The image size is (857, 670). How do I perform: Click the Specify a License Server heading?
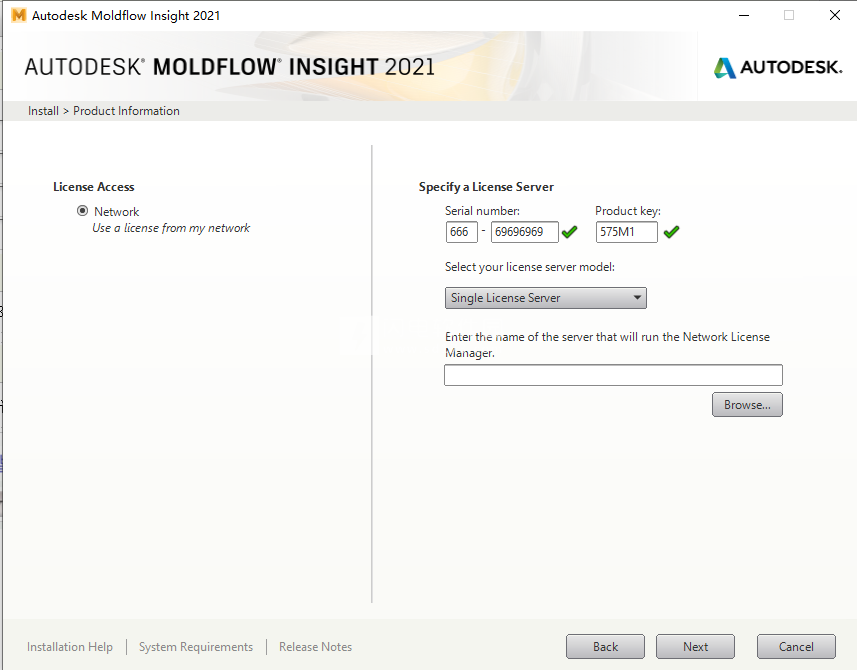tap(486, 187)
